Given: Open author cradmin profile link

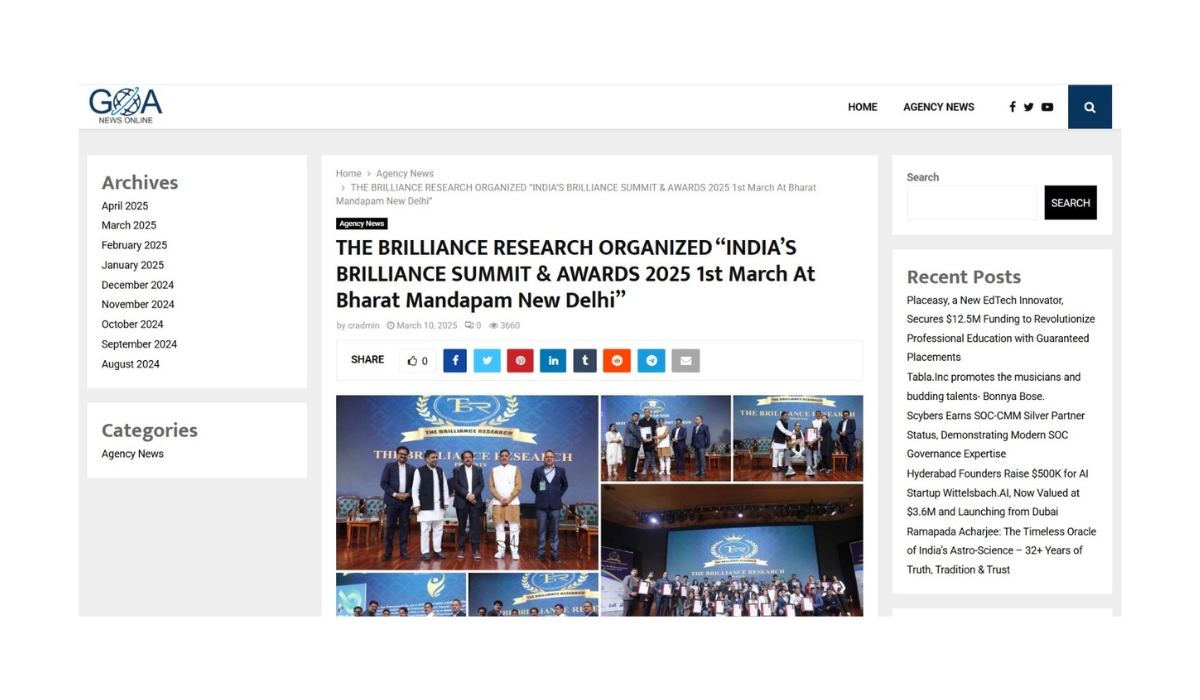Looking at the screenshot, I should (x=364, y=326).
